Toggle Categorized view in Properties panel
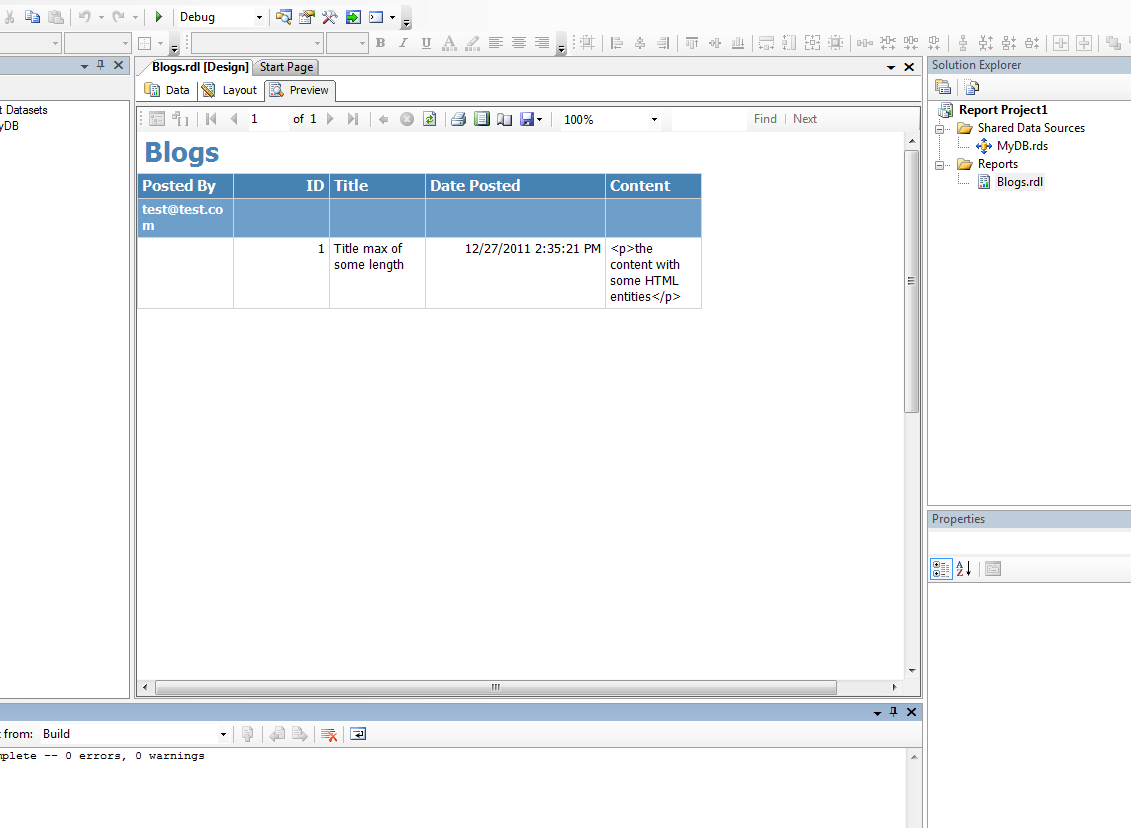 pos(941,569)
